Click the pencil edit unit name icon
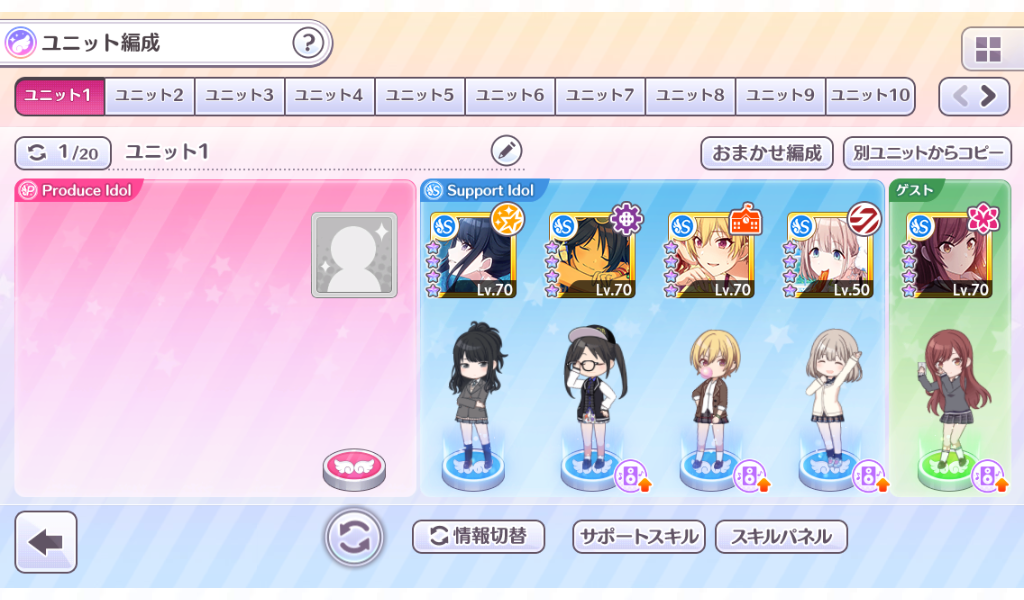The image size is (1024, 600). click(506, 151)
